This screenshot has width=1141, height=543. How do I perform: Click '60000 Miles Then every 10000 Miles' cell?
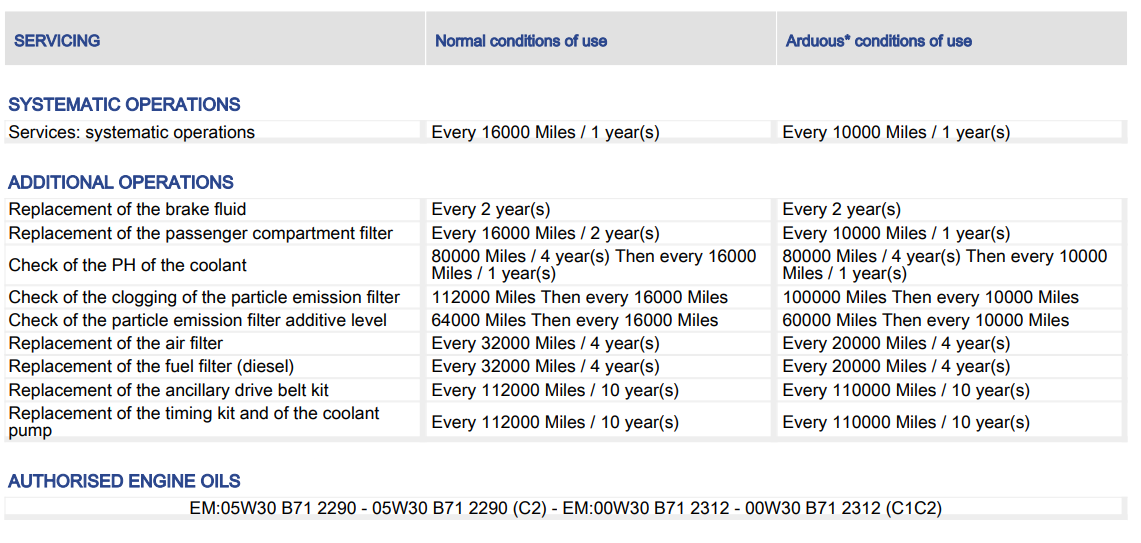coord(926,320)
